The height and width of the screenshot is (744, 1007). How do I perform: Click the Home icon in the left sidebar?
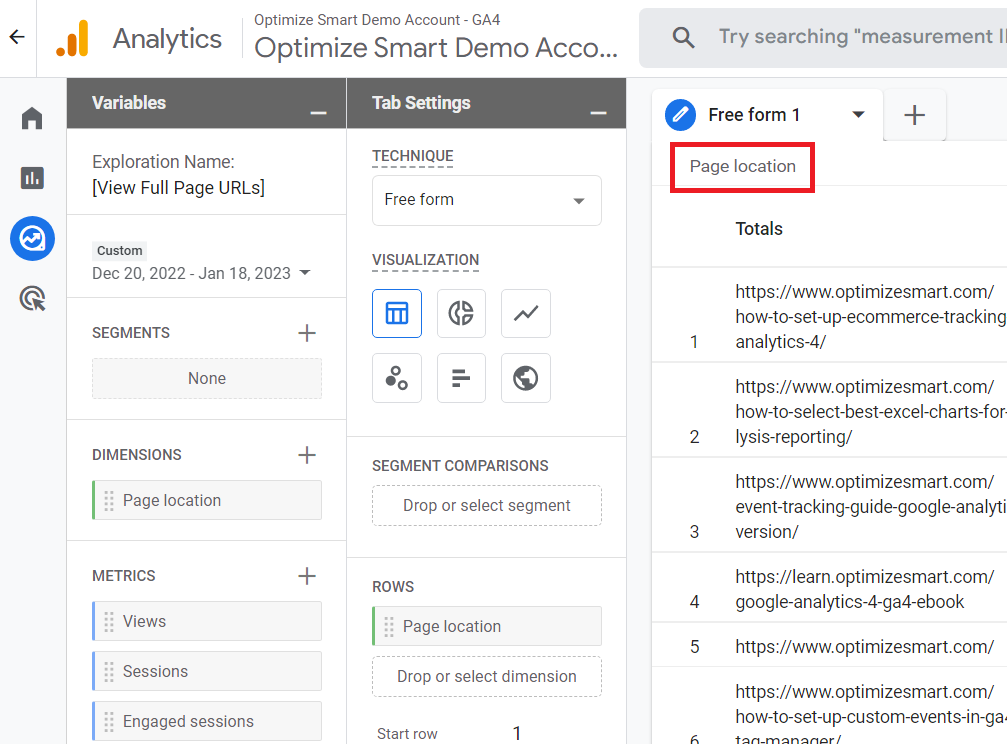click(31, 118)
